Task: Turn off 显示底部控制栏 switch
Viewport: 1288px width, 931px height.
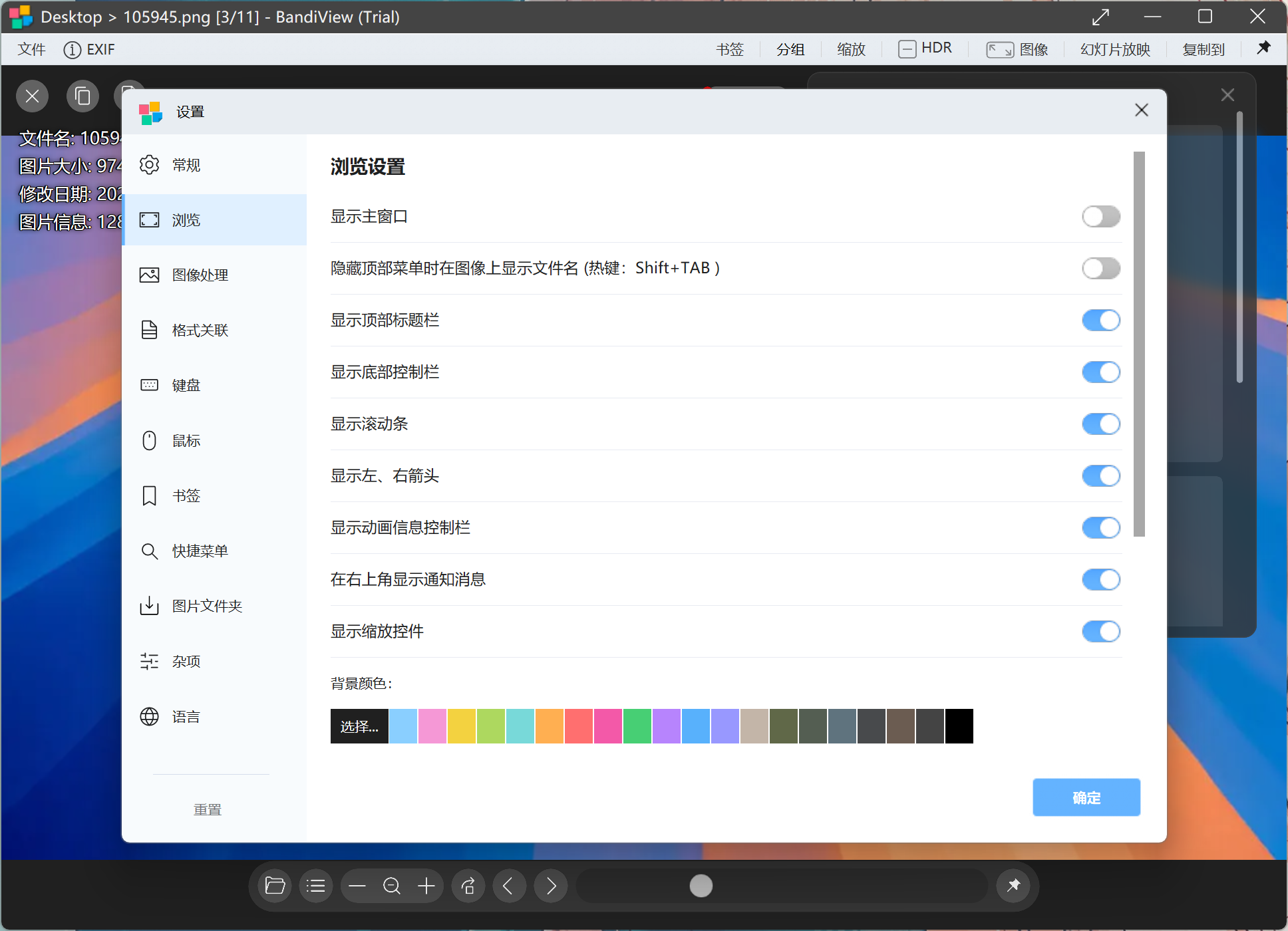Action: (x=1101, y=372)
